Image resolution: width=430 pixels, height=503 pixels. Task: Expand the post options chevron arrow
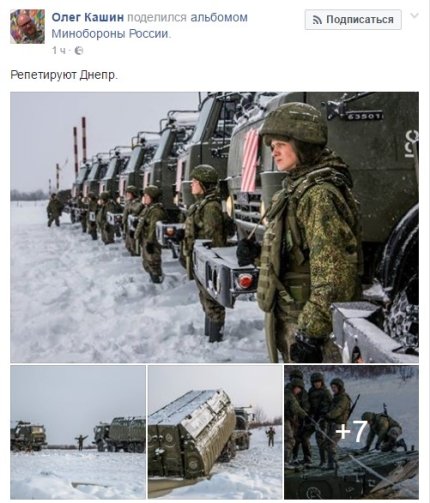coord(414,15)
